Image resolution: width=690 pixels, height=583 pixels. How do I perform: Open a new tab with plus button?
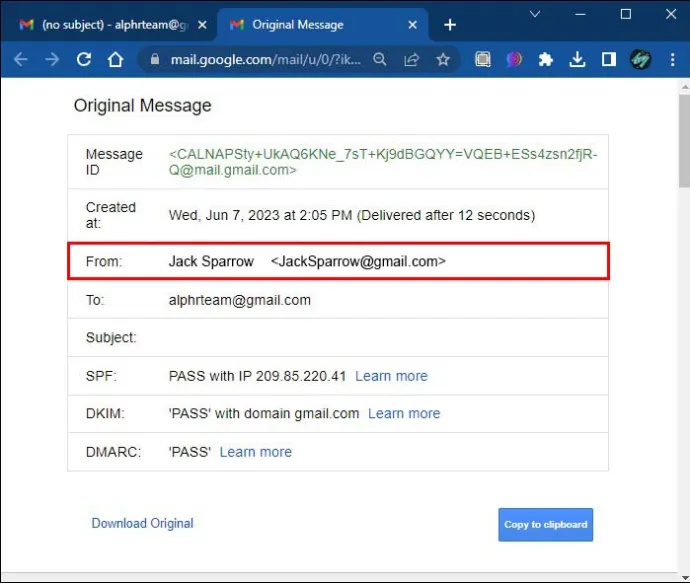[450, 25]
